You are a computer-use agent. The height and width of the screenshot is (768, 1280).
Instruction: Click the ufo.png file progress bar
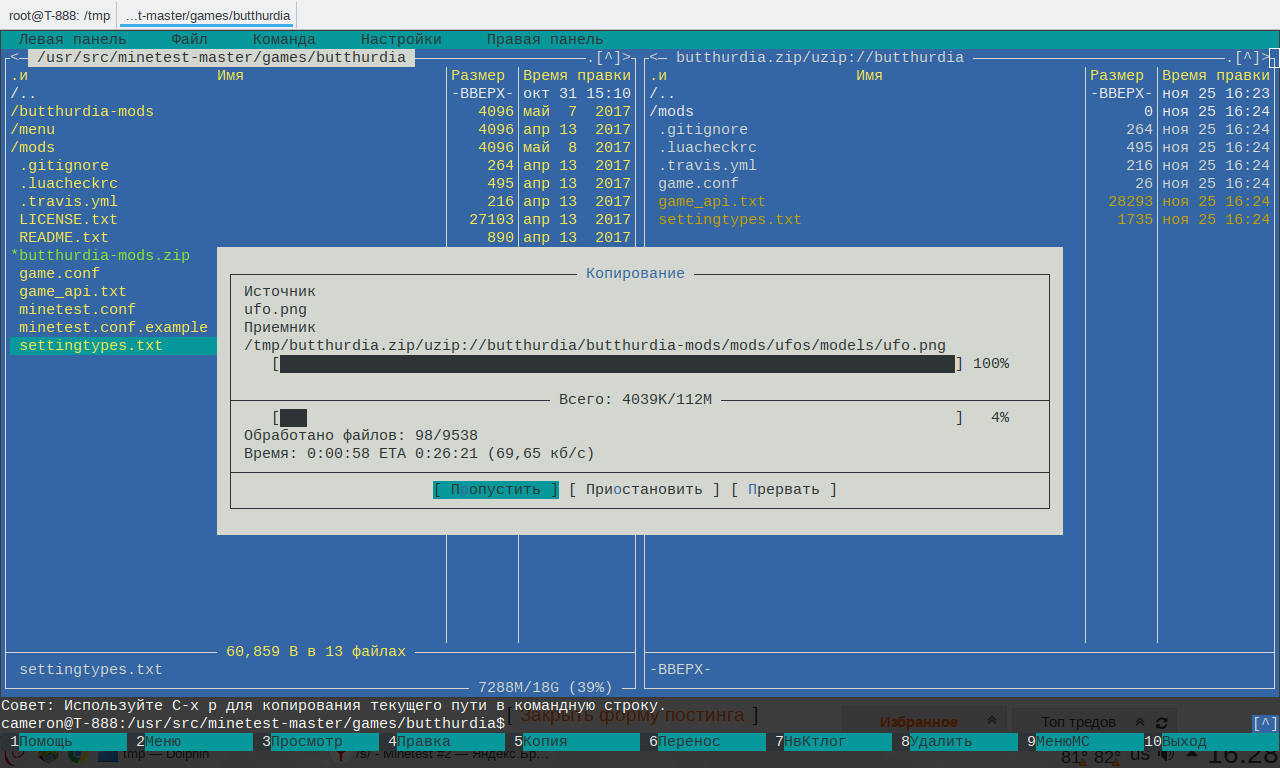[617, 364]
